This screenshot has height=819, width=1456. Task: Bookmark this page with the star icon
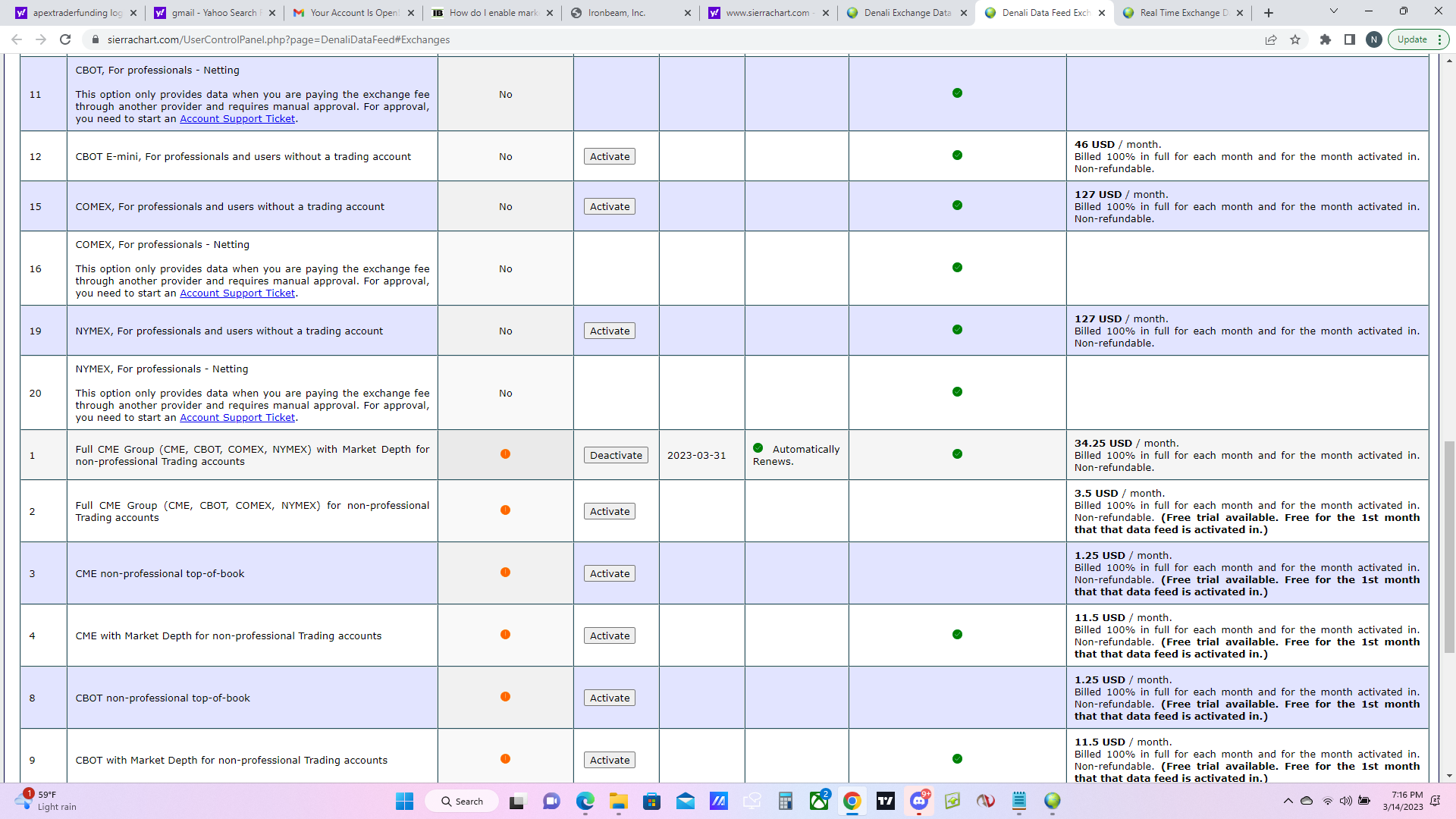coord(1295,39)
